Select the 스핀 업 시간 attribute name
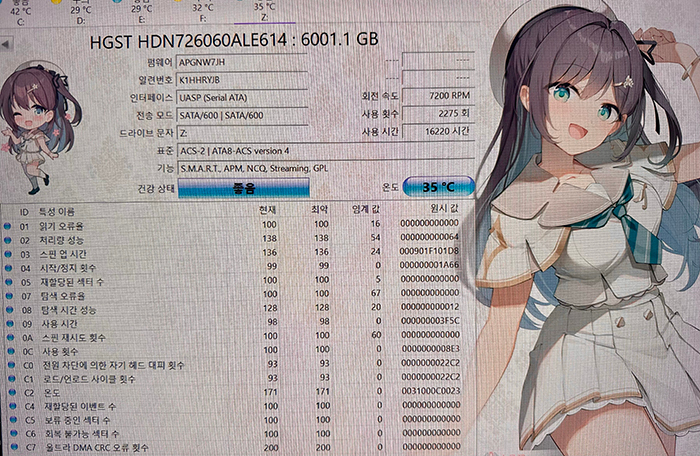 point(63,254)
